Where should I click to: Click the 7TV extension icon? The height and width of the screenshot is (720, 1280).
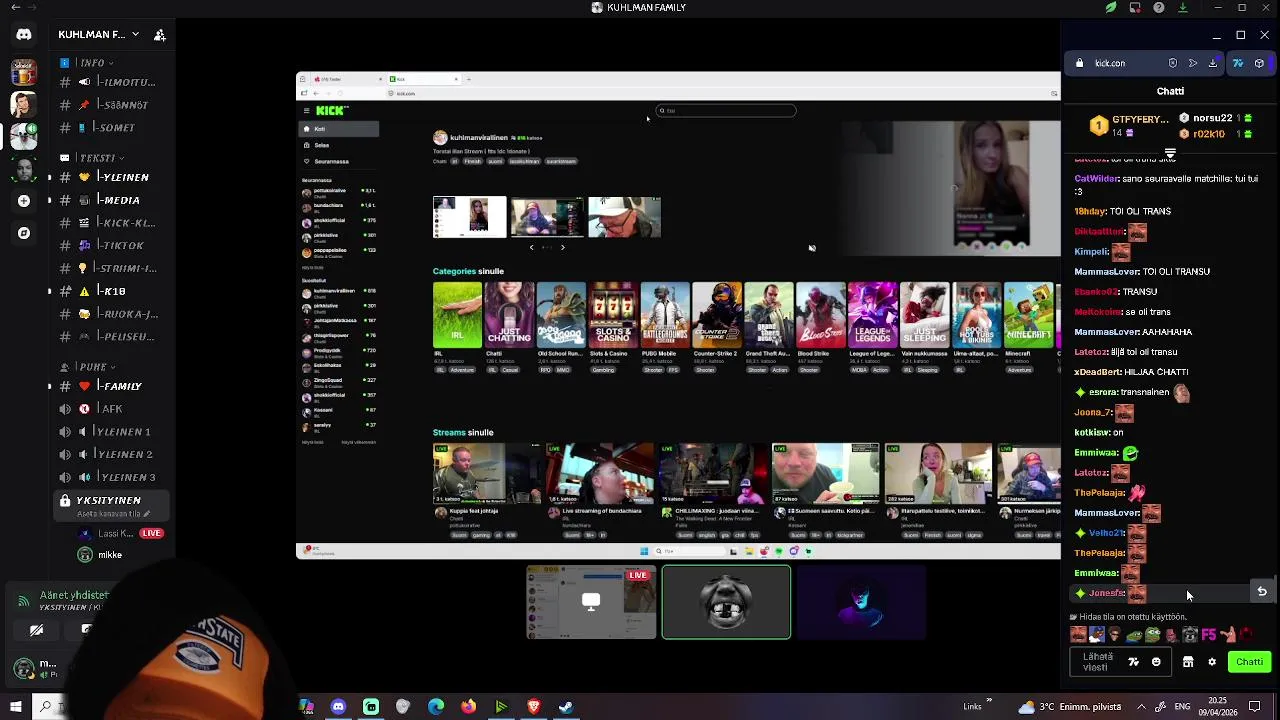click(x=1238, y=63)
